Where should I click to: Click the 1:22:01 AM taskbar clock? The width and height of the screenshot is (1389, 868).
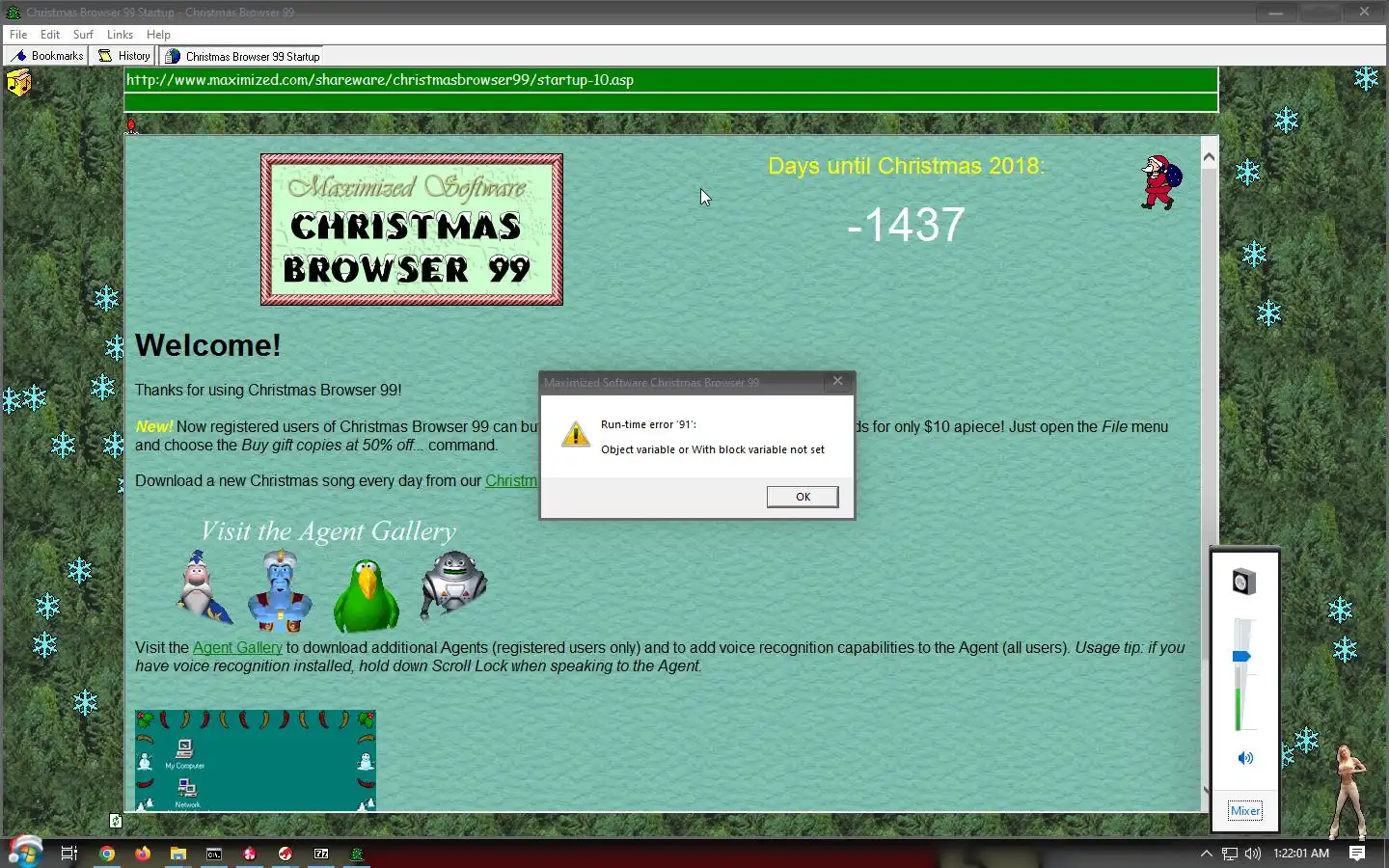click(x=1301, y=854)
